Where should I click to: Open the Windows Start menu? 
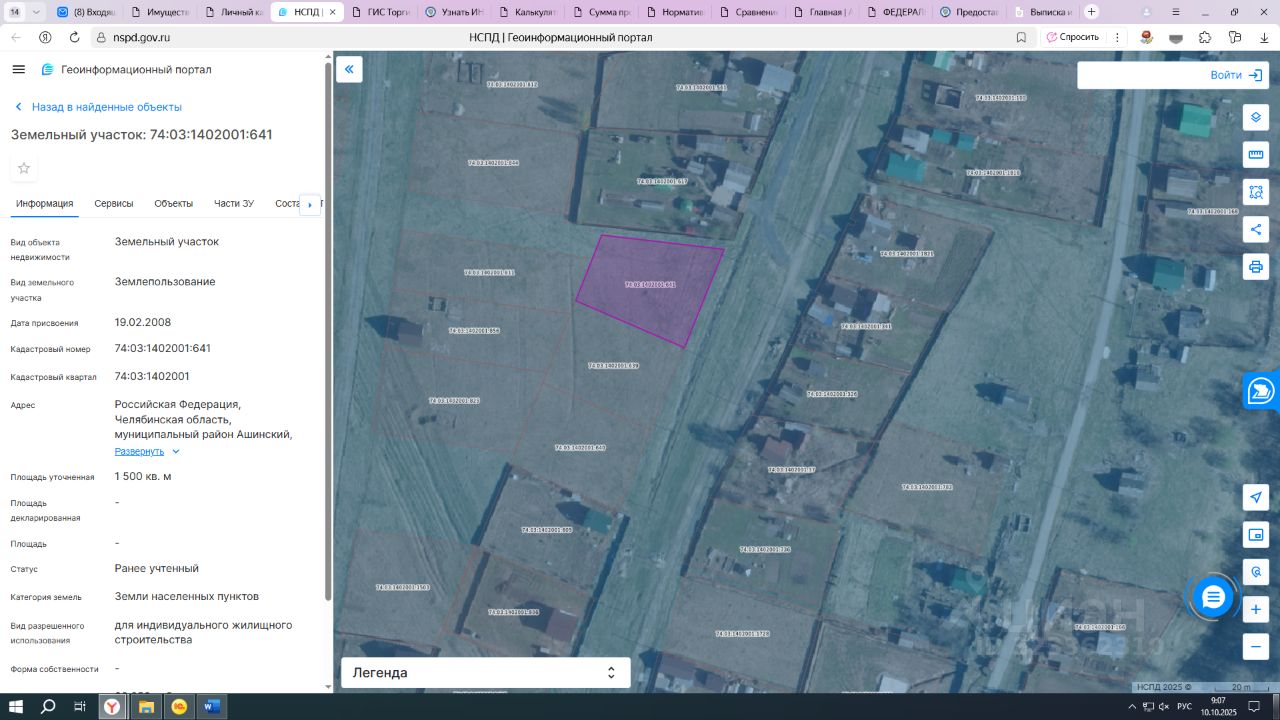[17, 707]
